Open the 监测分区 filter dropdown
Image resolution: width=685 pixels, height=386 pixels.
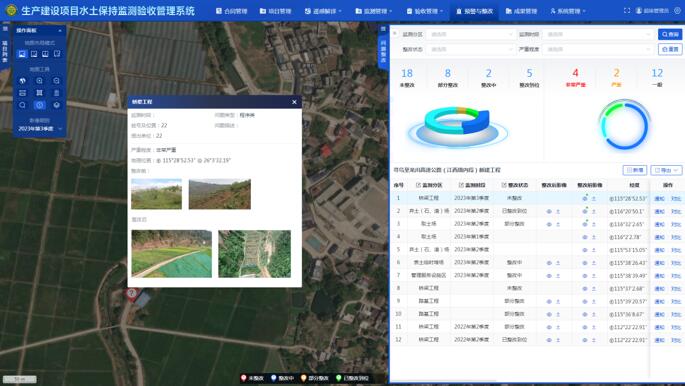(x=471, y=34)
